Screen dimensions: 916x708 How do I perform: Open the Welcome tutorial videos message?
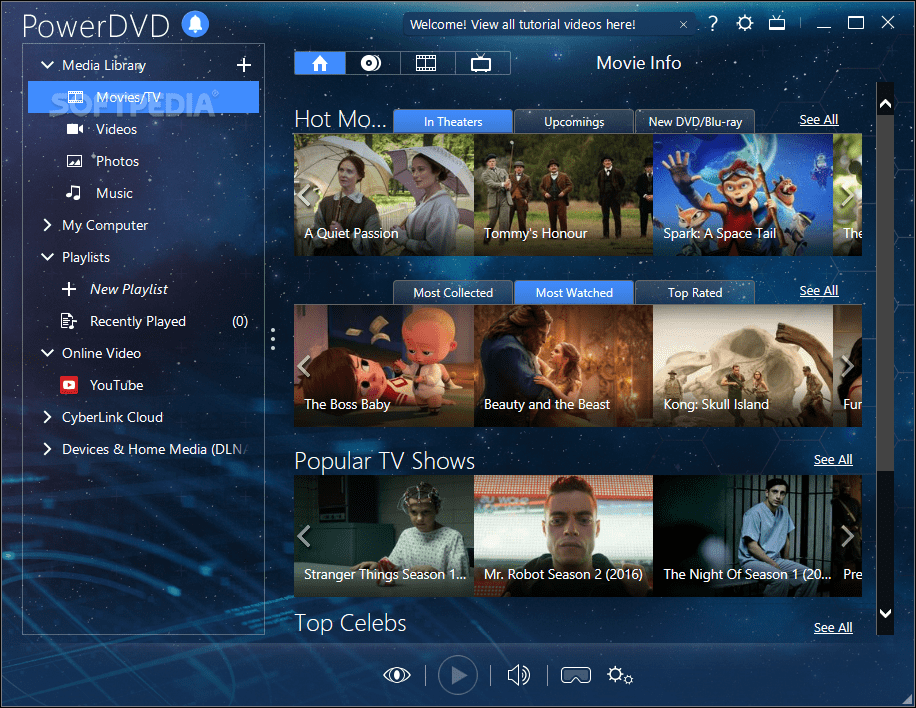pos(522,25)
